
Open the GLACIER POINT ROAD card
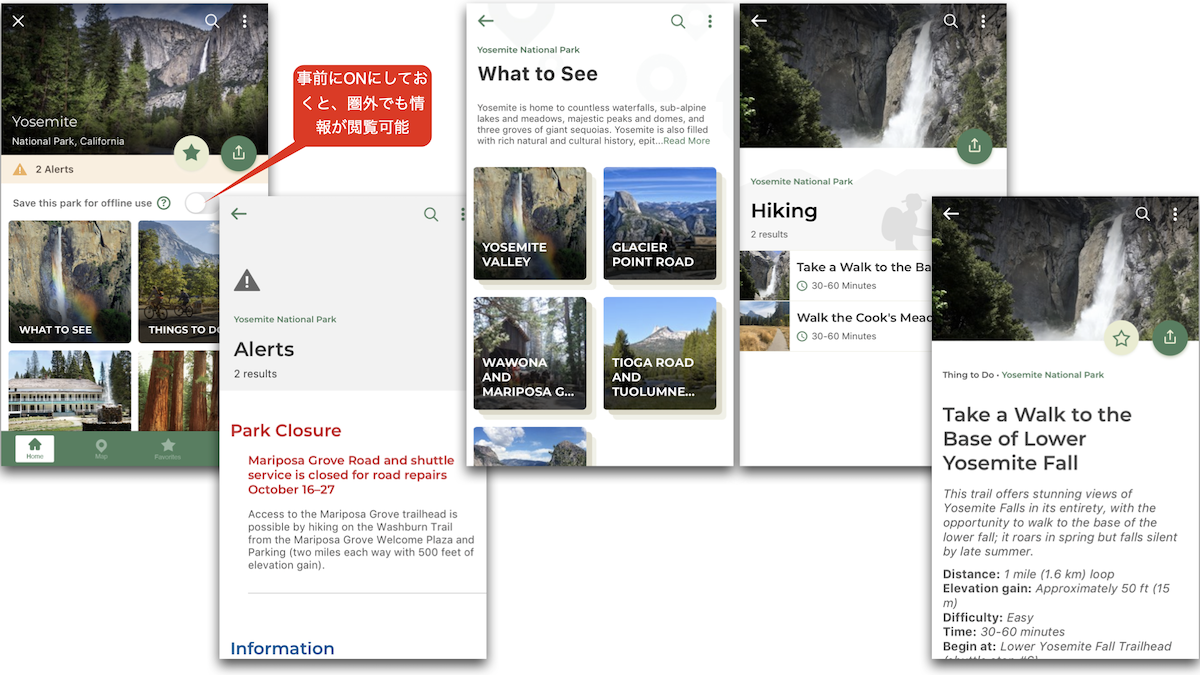point(660,223)
